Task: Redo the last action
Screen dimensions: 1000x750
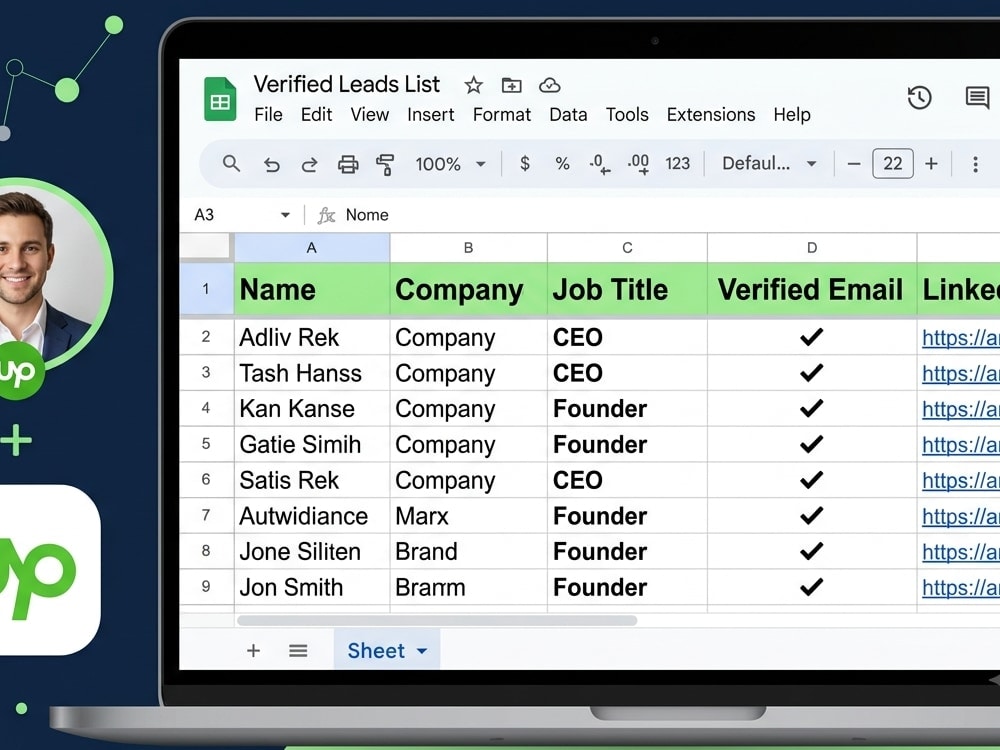Action: (x=309, y=165)
